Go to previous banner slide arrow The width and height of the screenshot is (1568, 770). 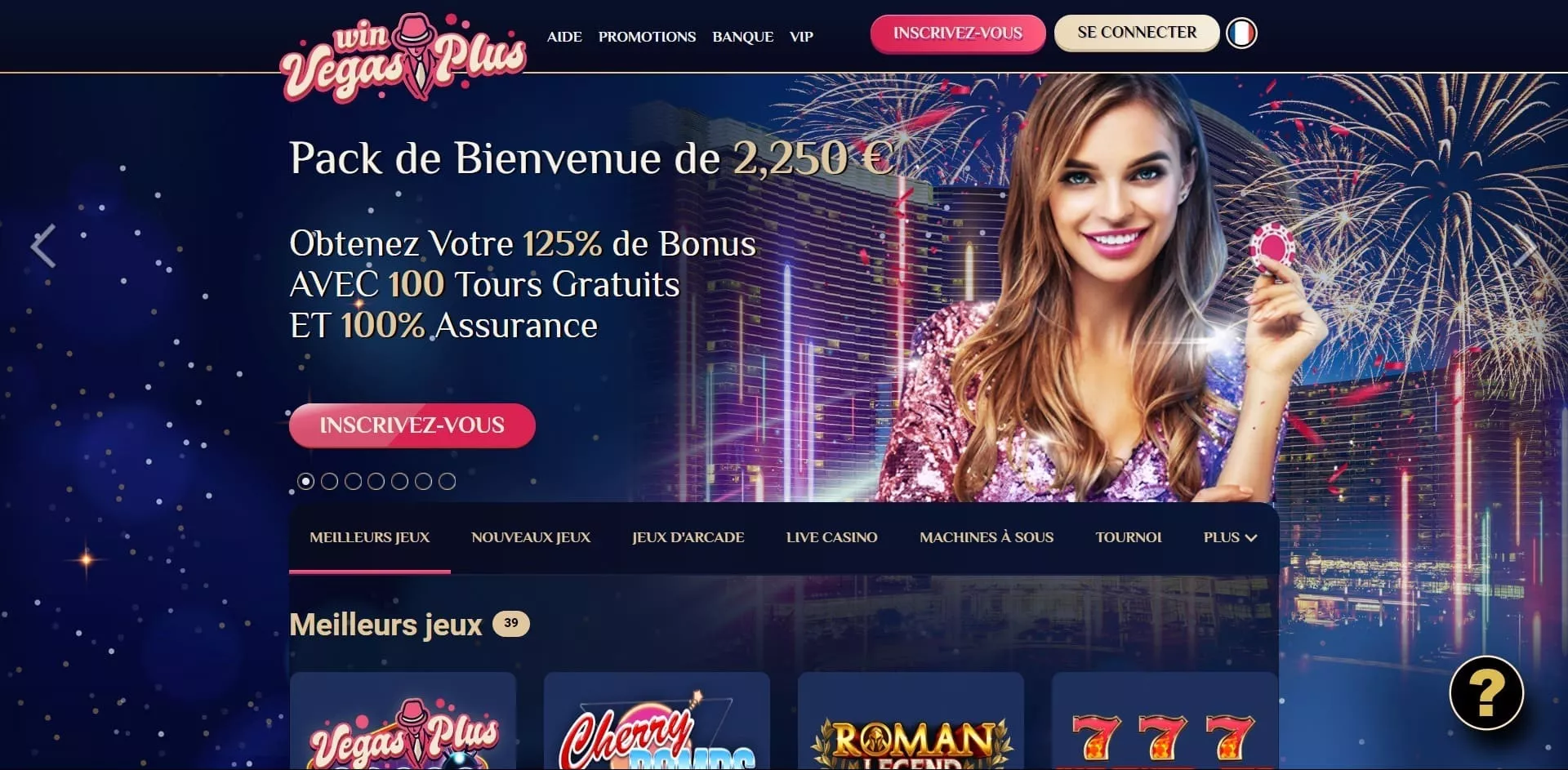[43, 246]
